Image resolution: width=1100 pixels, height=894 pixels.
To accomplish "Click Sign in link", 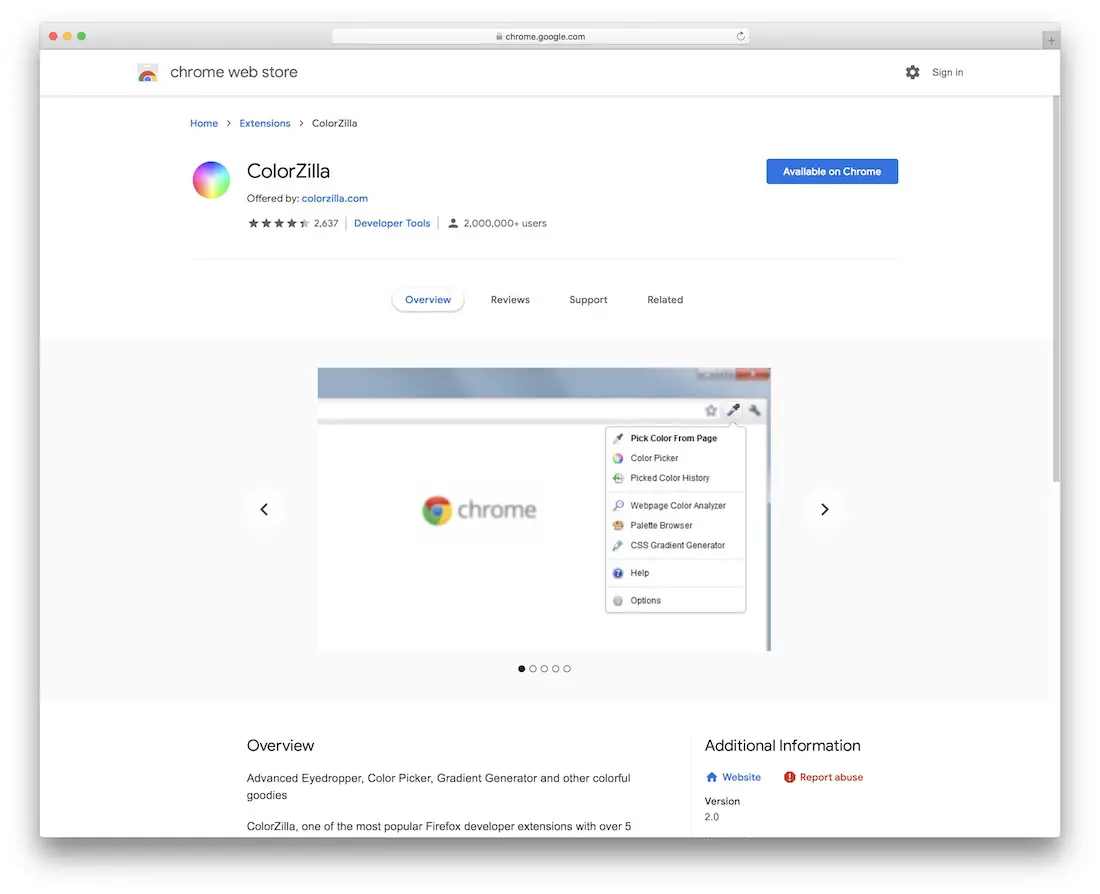I will 947,72.
